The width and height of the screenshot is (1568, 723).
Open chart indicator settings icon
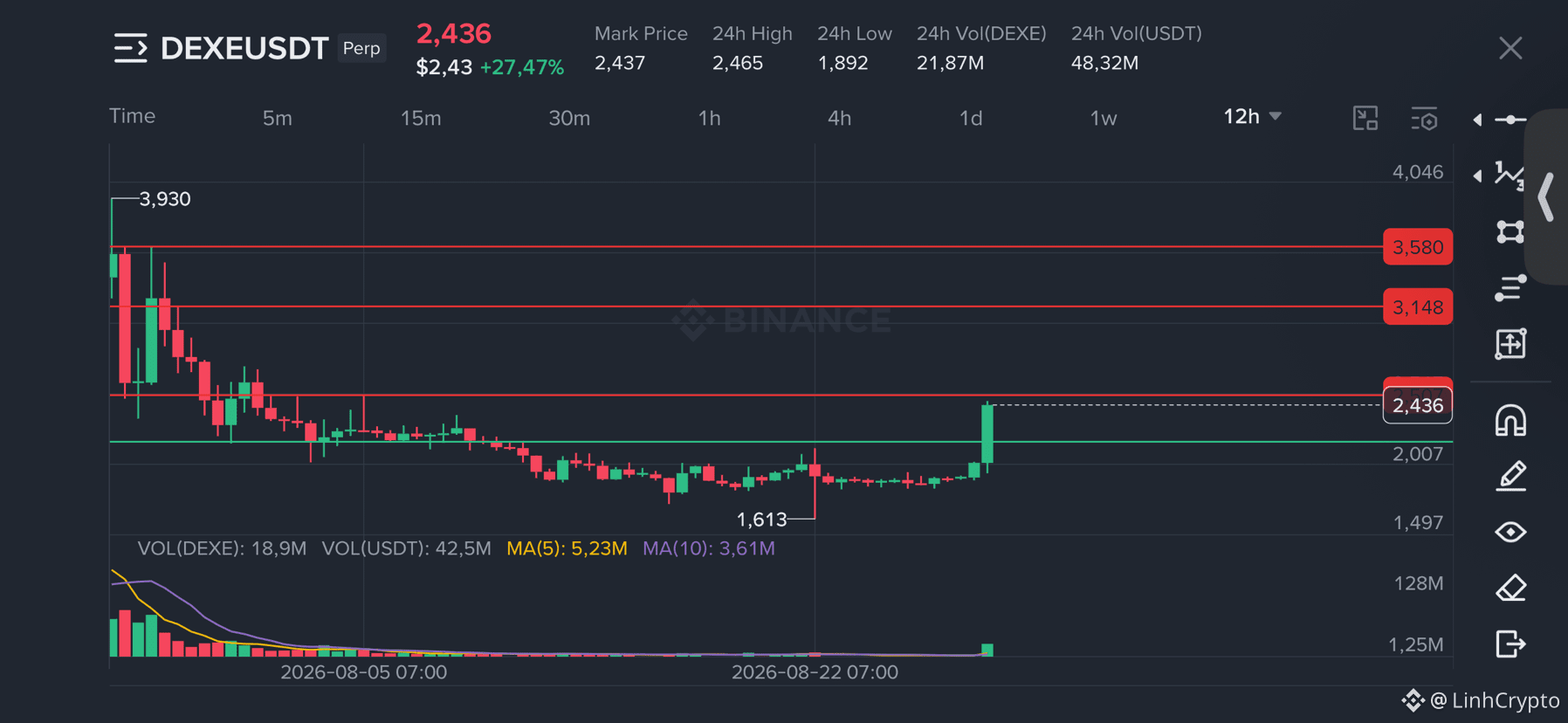click(x=1424, y=118)
